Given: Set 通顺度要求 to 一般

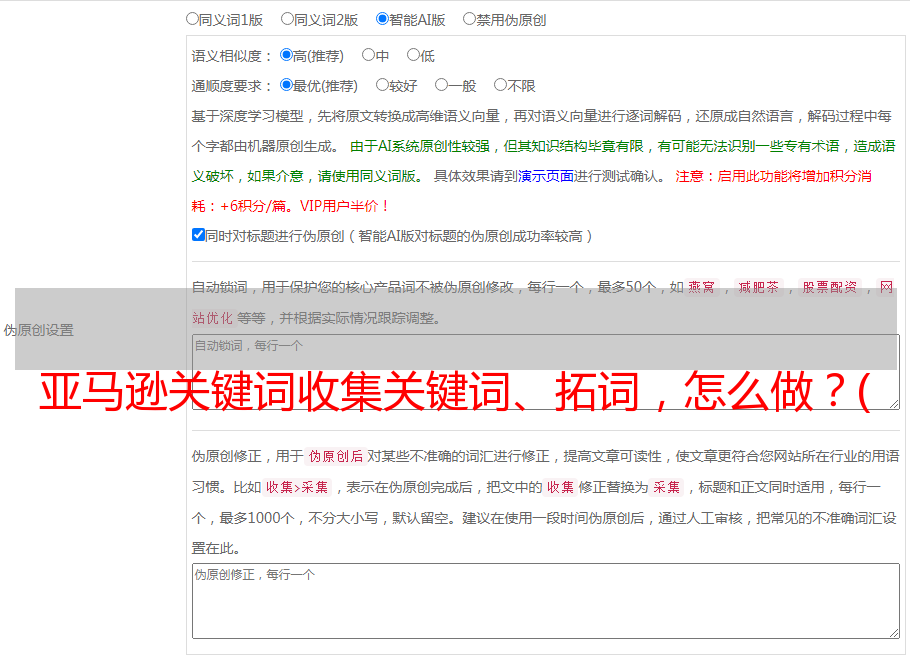Looking at the screenshot, I should [x=441, y=85].
